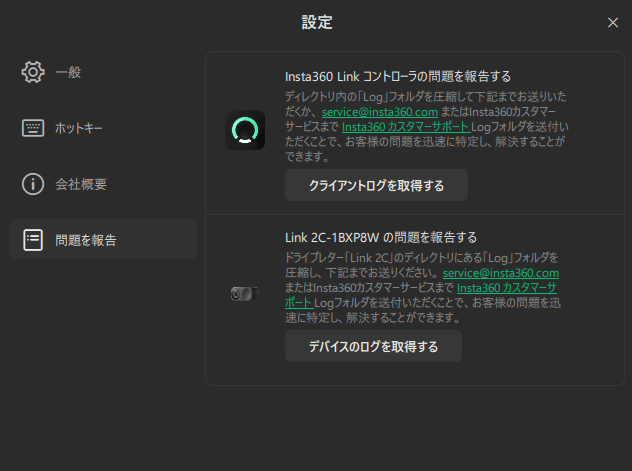
Task: Click the Insta360 Link コントローラの問題を報告する heading
Action: pos(398,76)
